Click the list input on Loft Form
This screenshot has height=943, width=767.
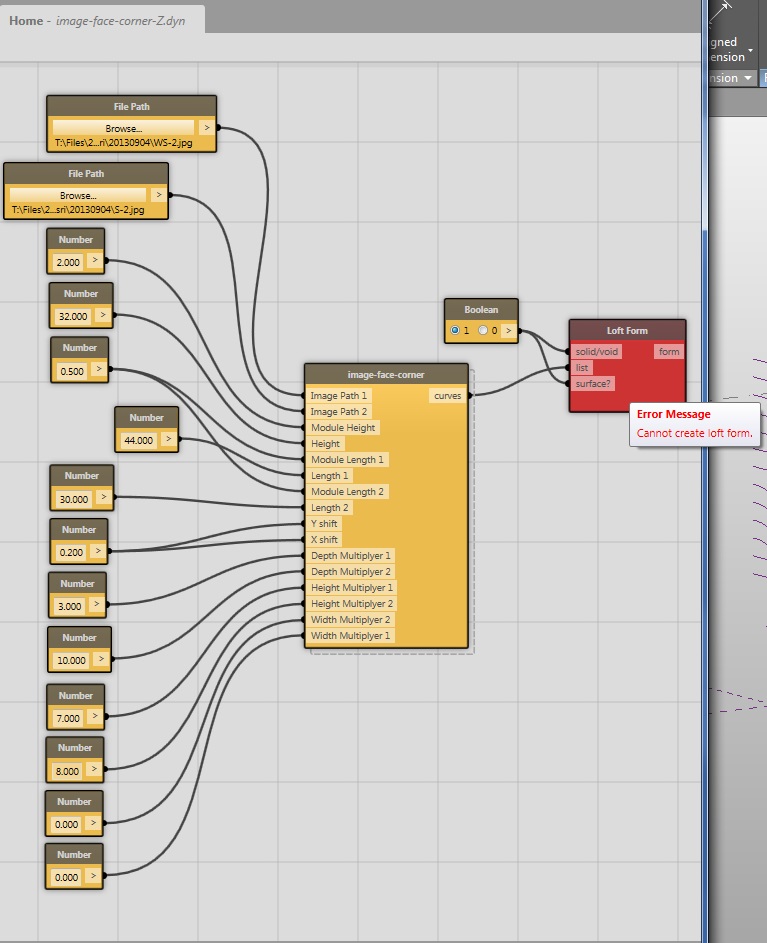pos(582,367)
